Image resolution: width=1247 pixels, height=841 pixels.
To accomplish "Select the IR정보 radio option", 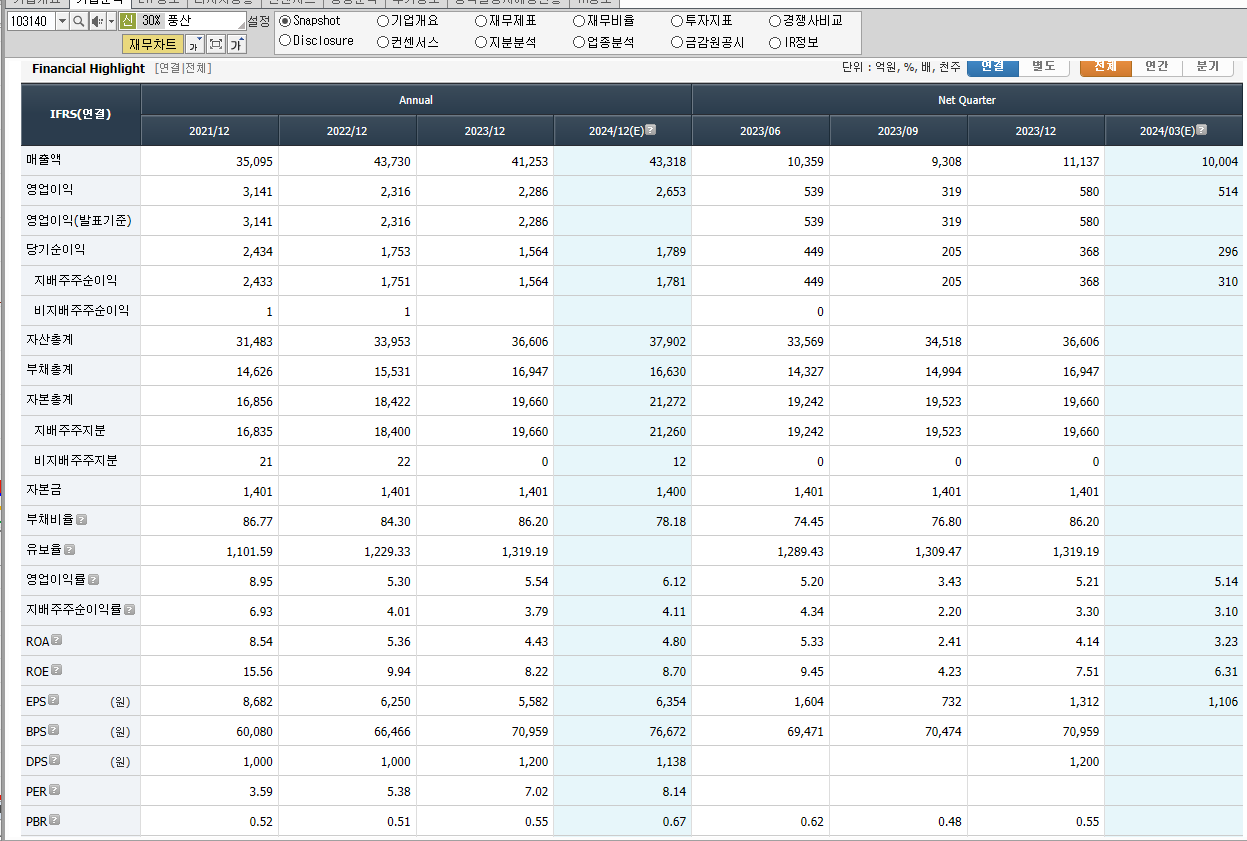I will tap(775, 42).
